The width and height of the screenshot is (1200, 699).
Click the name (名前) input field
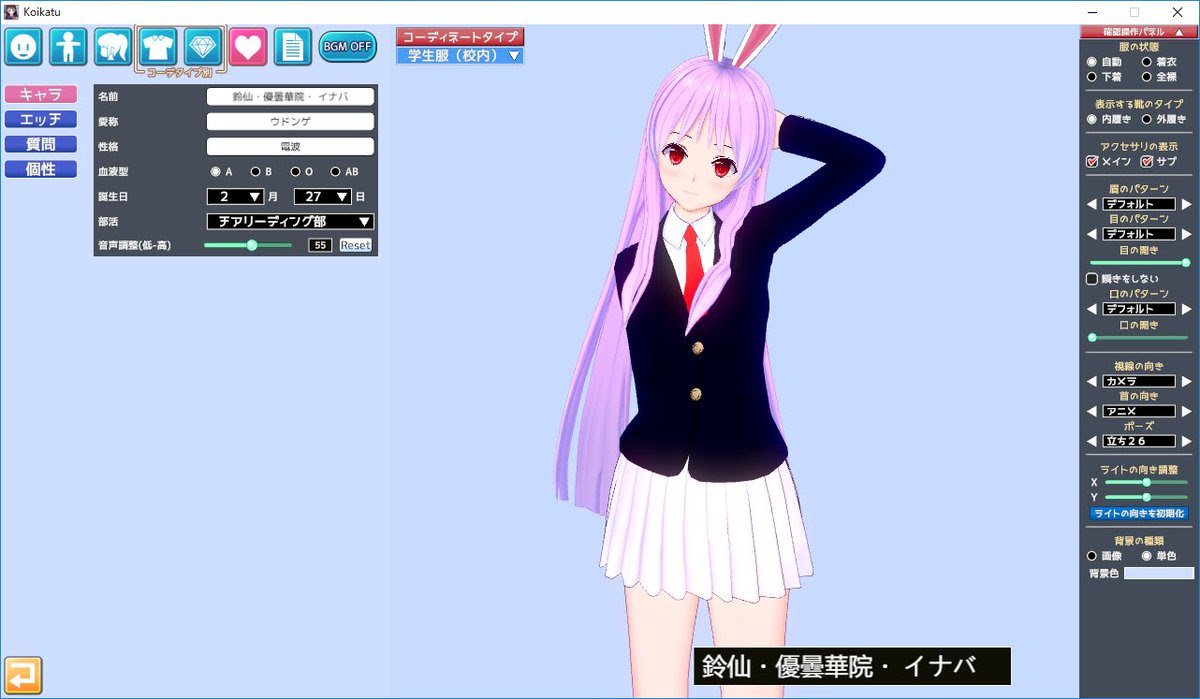coord(290,96)
